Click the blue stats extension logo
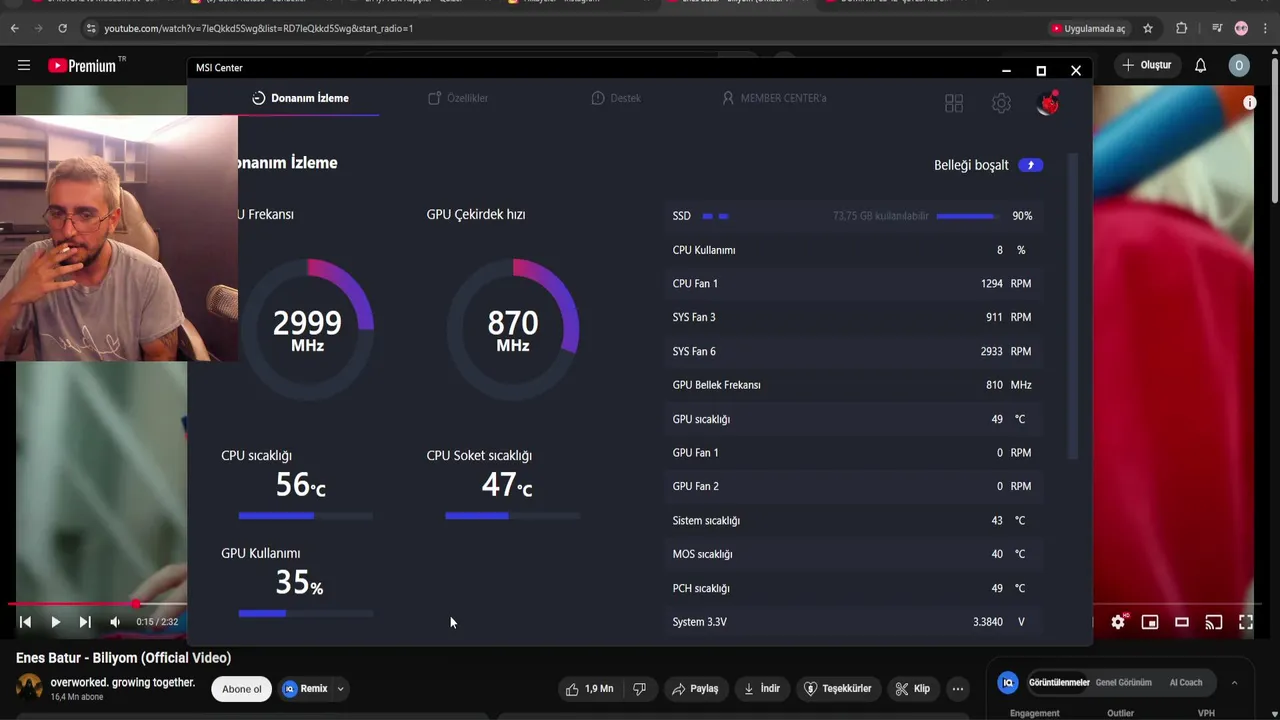 point(1008,683)
